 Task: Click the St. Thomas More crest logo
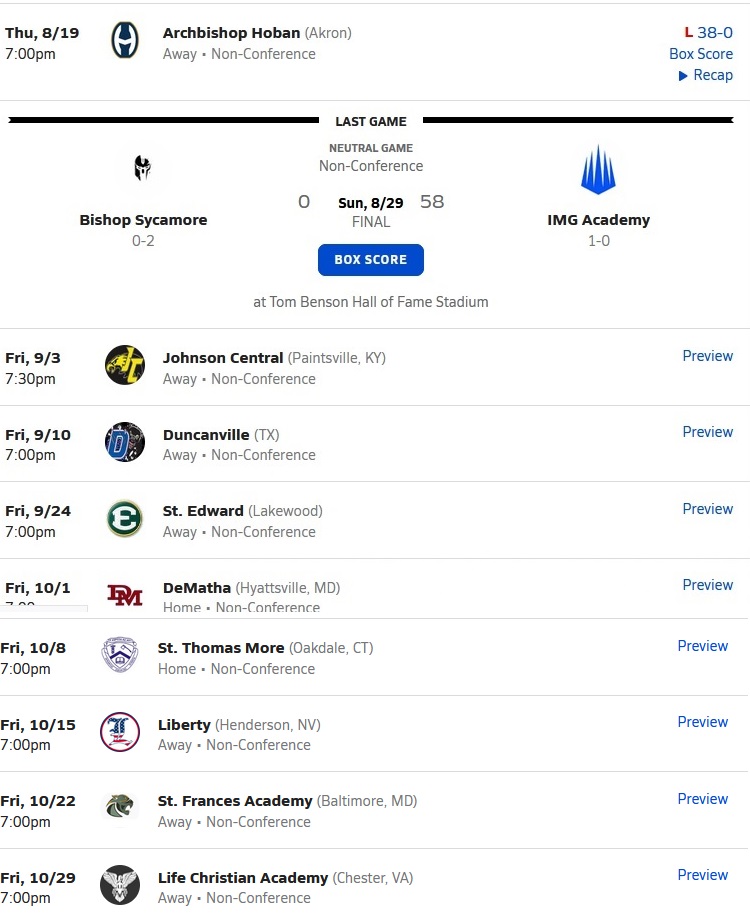120,656
